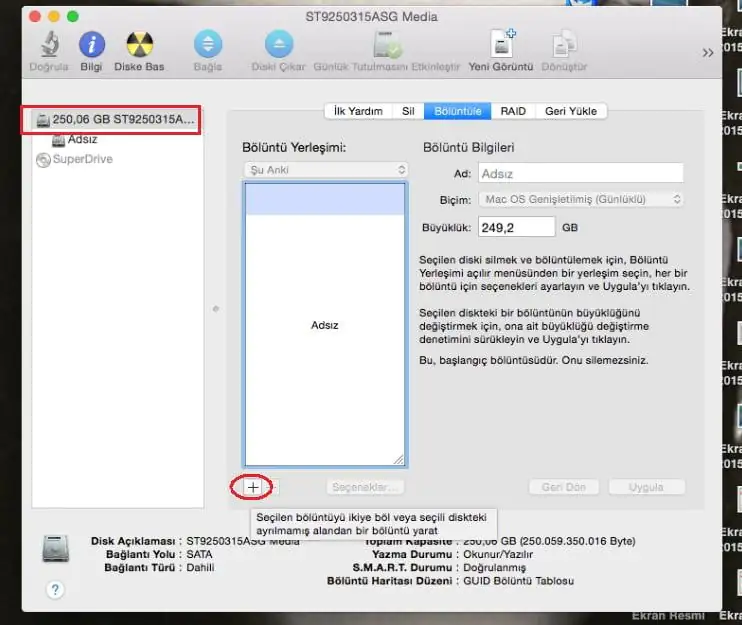Click the partition resize handle in layout
This screenshot has width=742, height=625.
tap(398, 459)
